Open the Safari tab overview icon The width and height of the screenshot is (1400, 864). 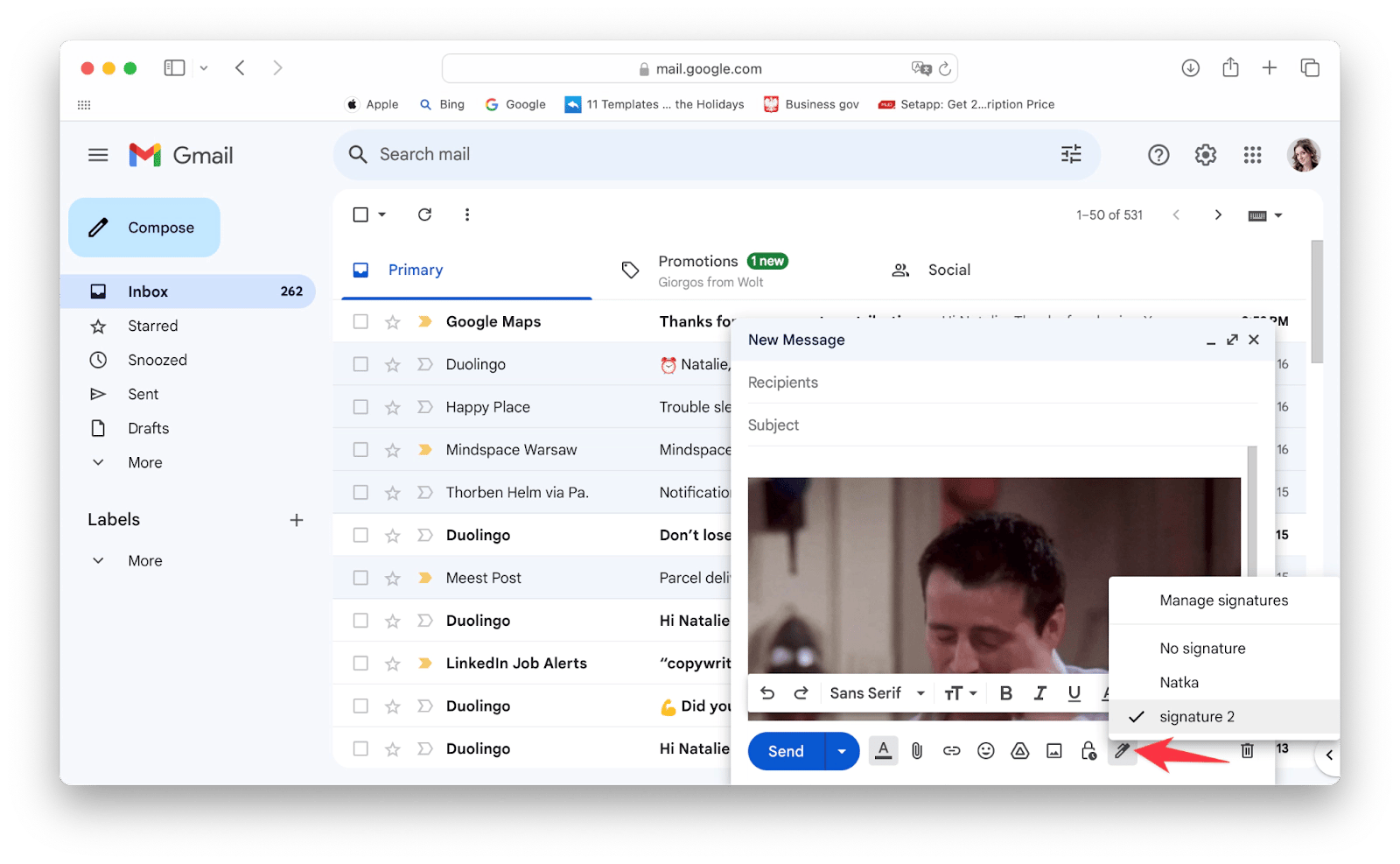point(1310,67)
